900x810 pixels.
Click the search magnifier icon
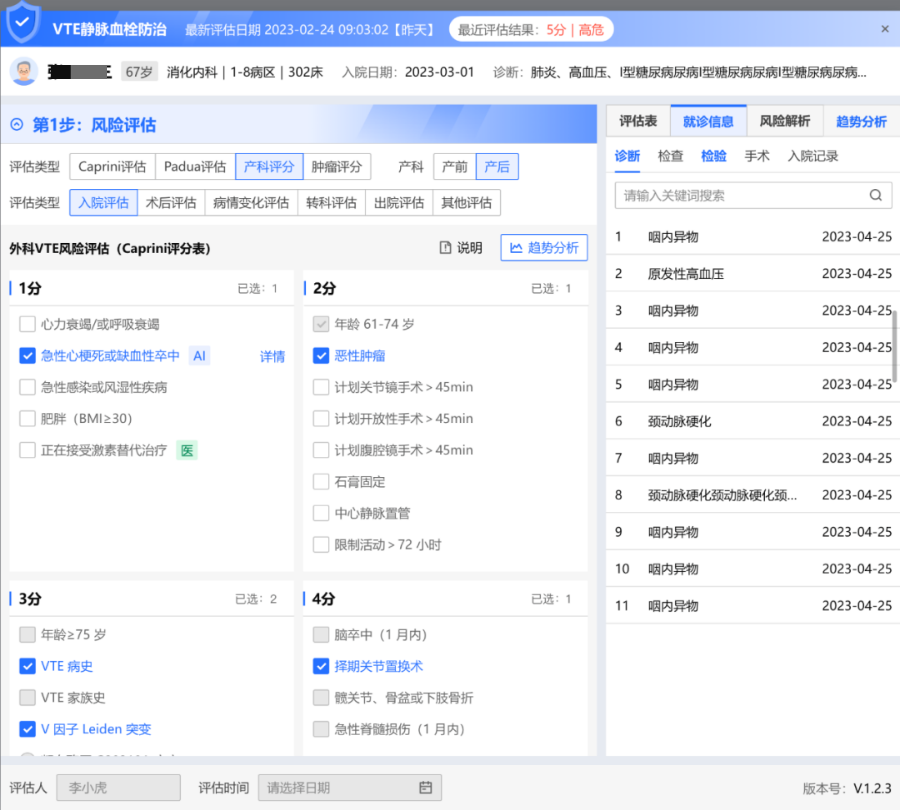[876, 195]
